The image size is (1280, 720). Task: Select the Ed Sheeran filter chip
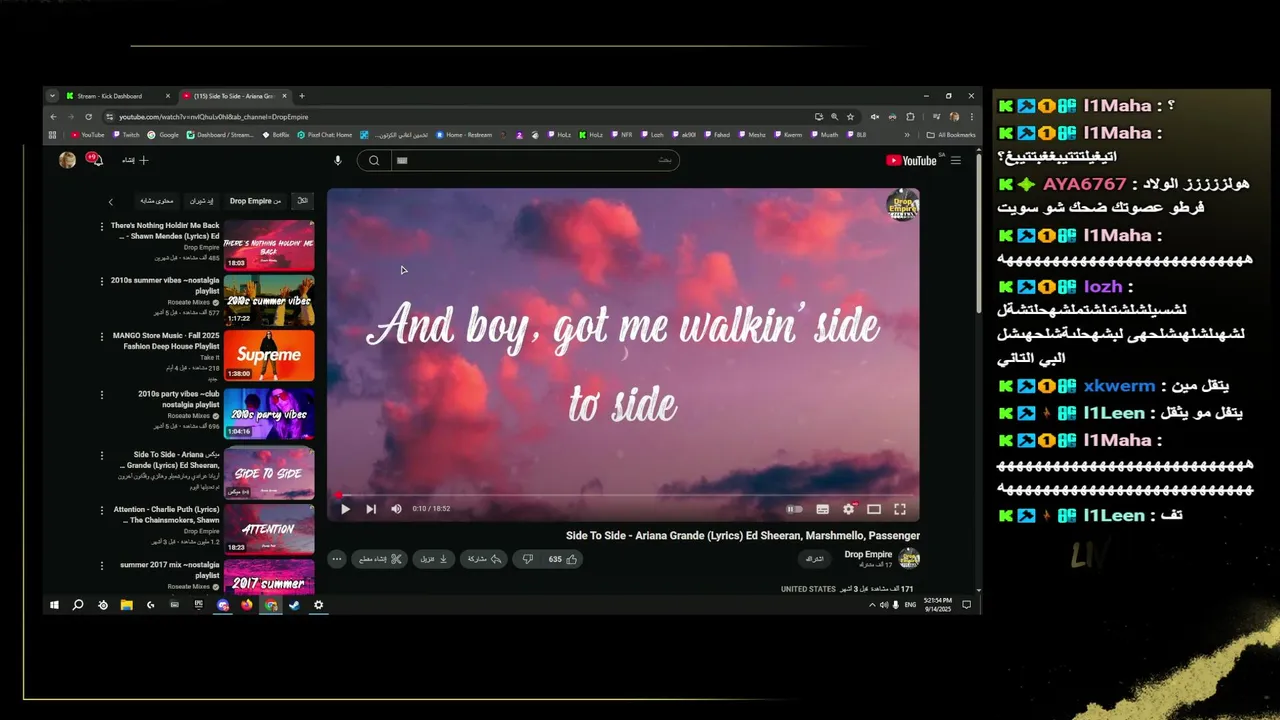click(202, 201)
